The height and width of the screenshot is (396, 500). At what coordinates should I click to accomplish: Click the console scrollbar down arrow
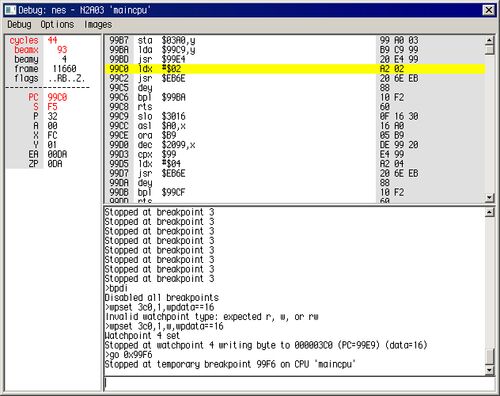click(489, 370)
